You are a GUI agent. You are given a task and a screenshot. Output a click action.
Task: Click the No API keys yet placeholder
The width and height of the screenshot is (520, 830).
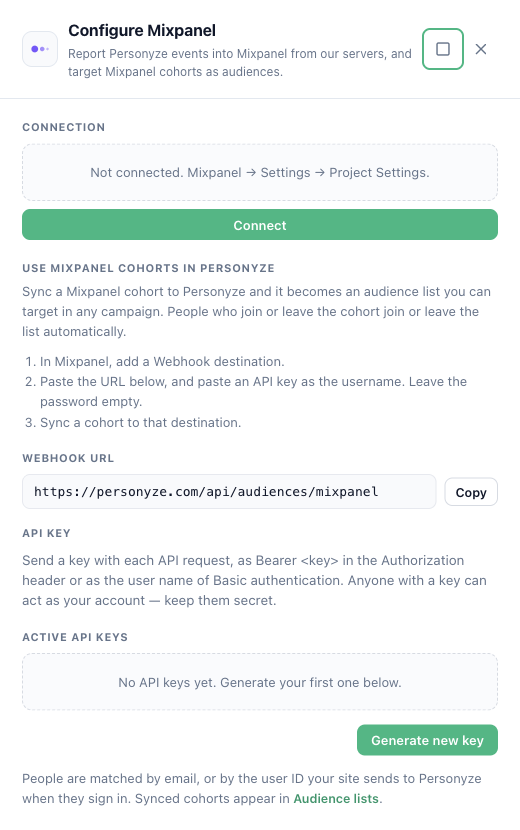pyautogui.click(x=260, y=682)
